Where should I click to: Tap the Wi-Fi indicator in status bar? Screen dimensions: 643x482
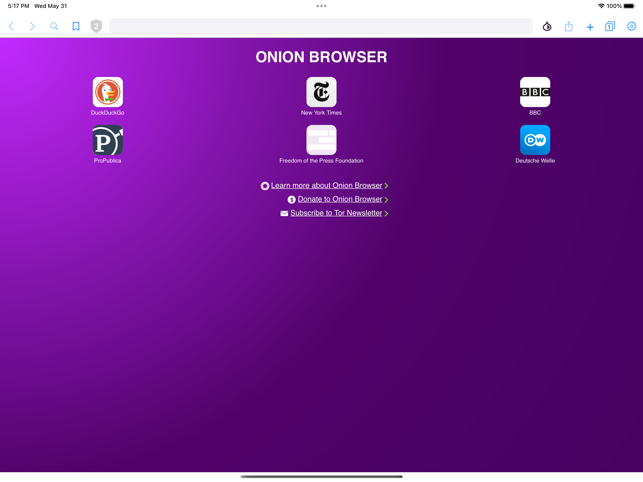coord(601,6)
